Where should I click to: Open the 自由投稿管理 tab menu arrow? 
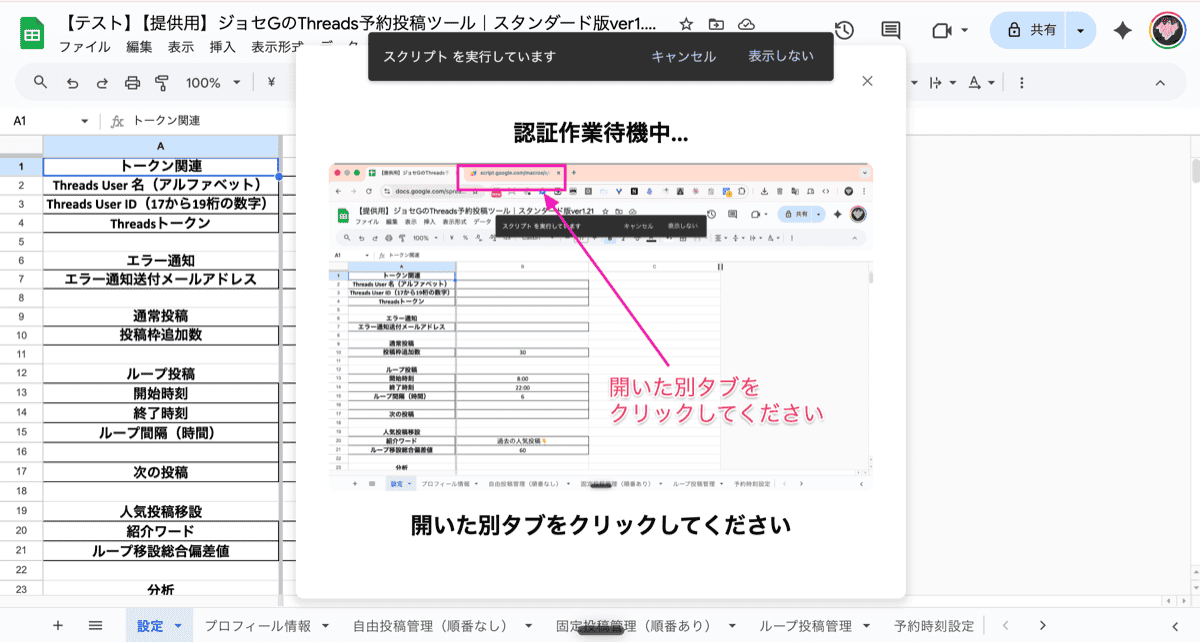click(x=528, y=626)
